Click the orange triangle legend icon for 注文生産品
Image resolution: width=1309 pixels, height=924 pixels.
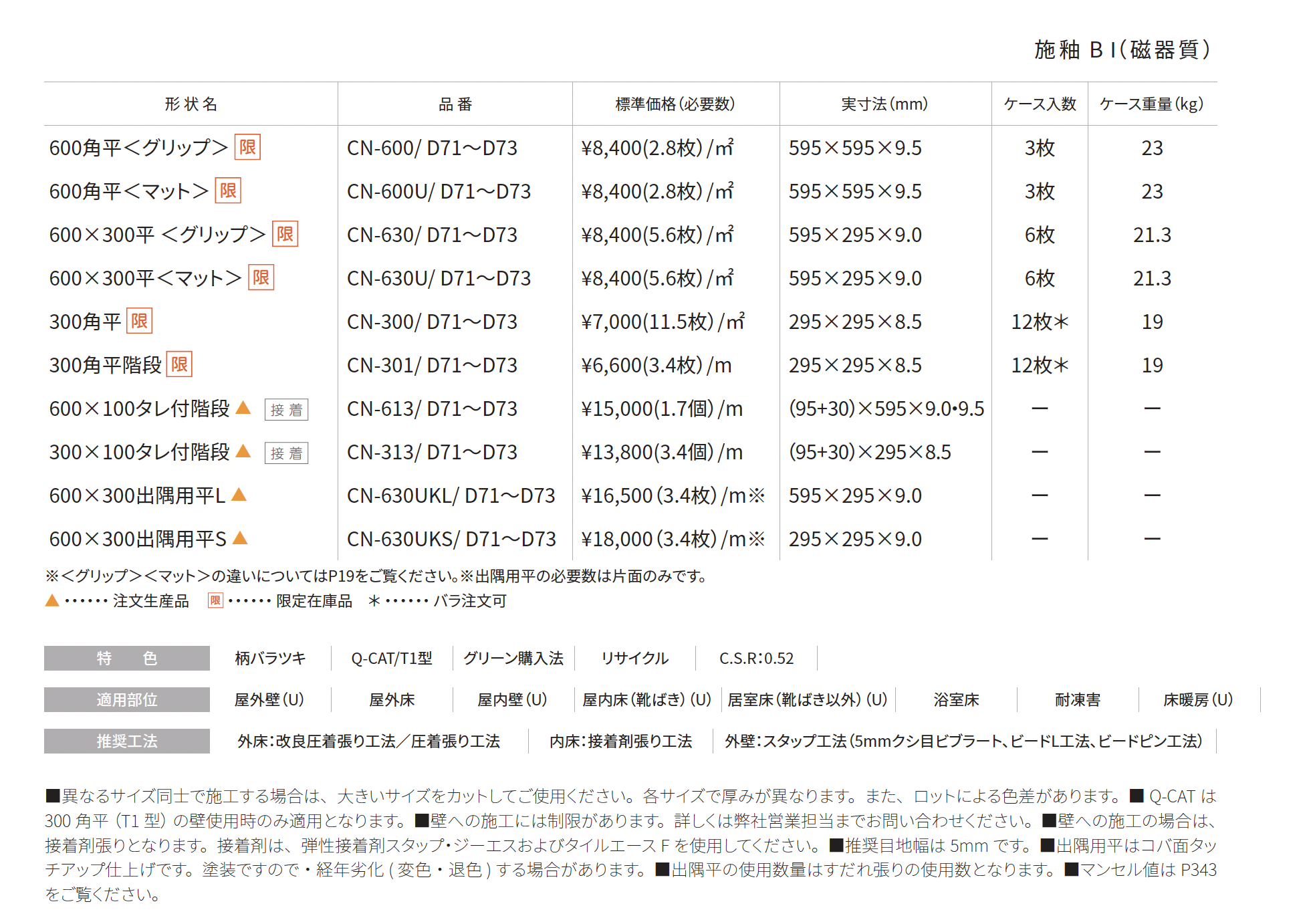(52, 600)
